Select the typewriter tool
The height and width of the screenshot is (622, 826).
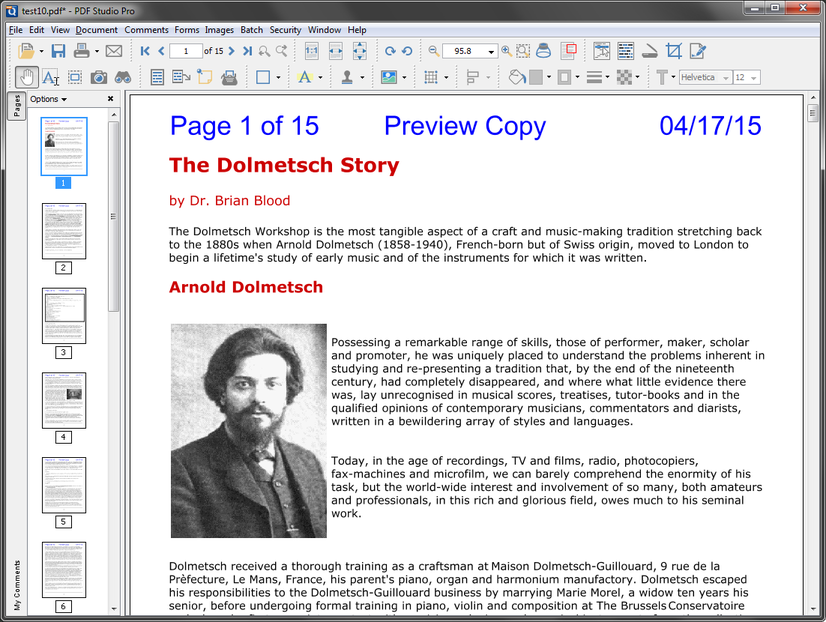coord(229,77)
